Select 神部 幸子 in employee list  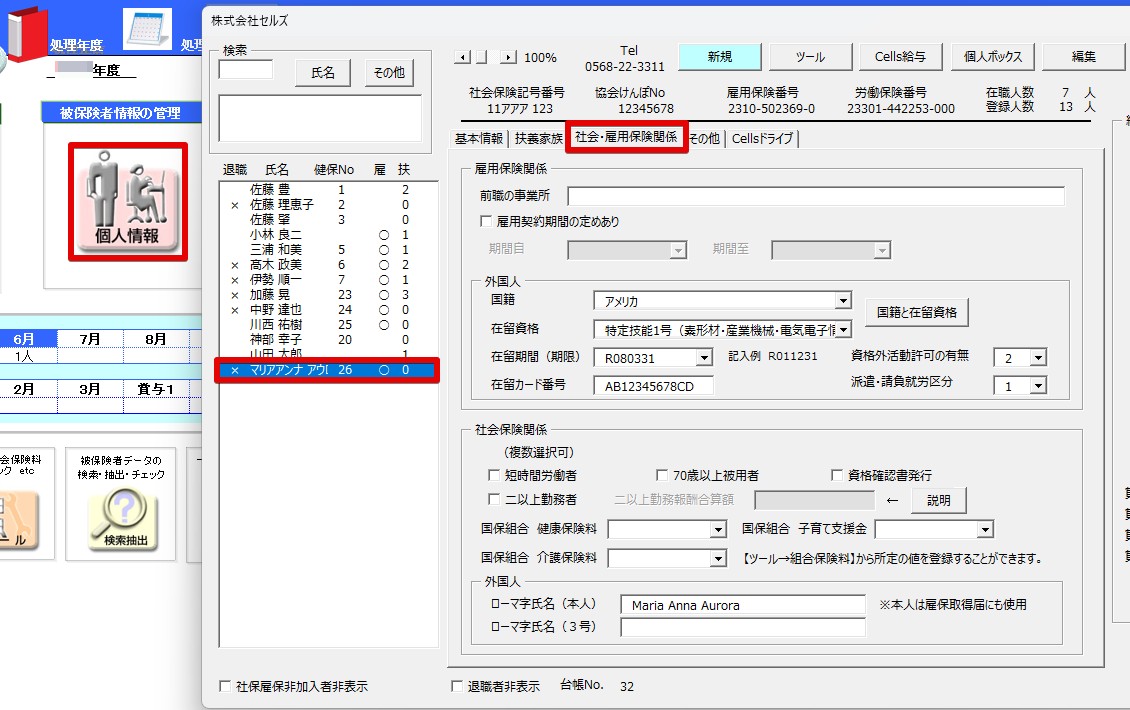[x=329, y=340]
